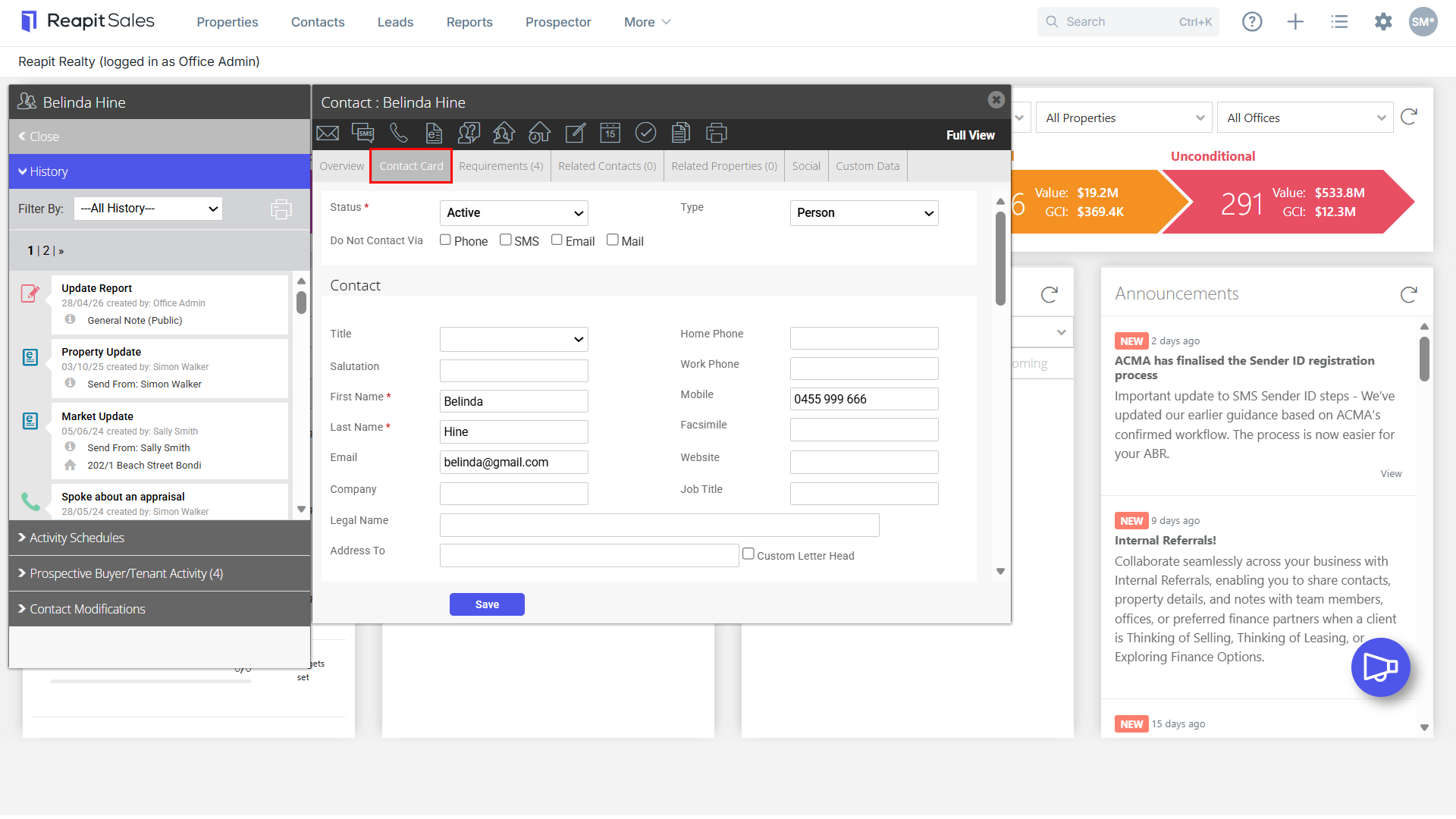Screen dimensions: 1456x819
Task: Switch to the Requirements (4) tab
Action: [501, 166]
